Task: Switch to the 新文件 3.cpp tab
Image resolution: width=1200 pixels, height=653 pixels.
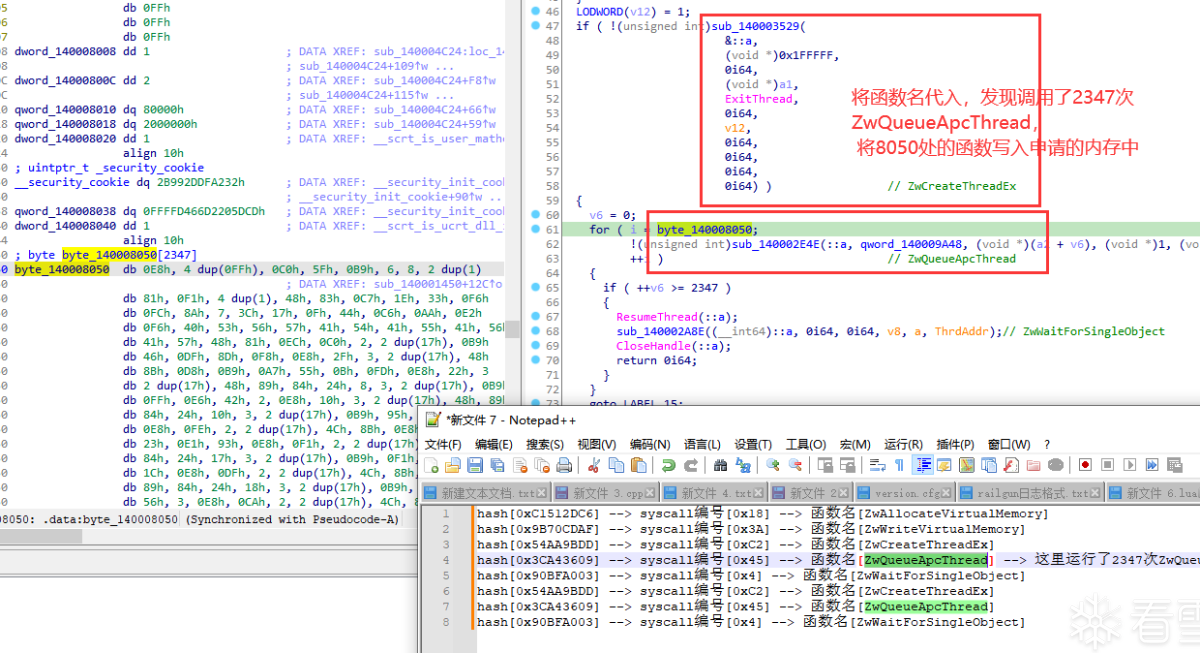Action: [x=606, y=493]
